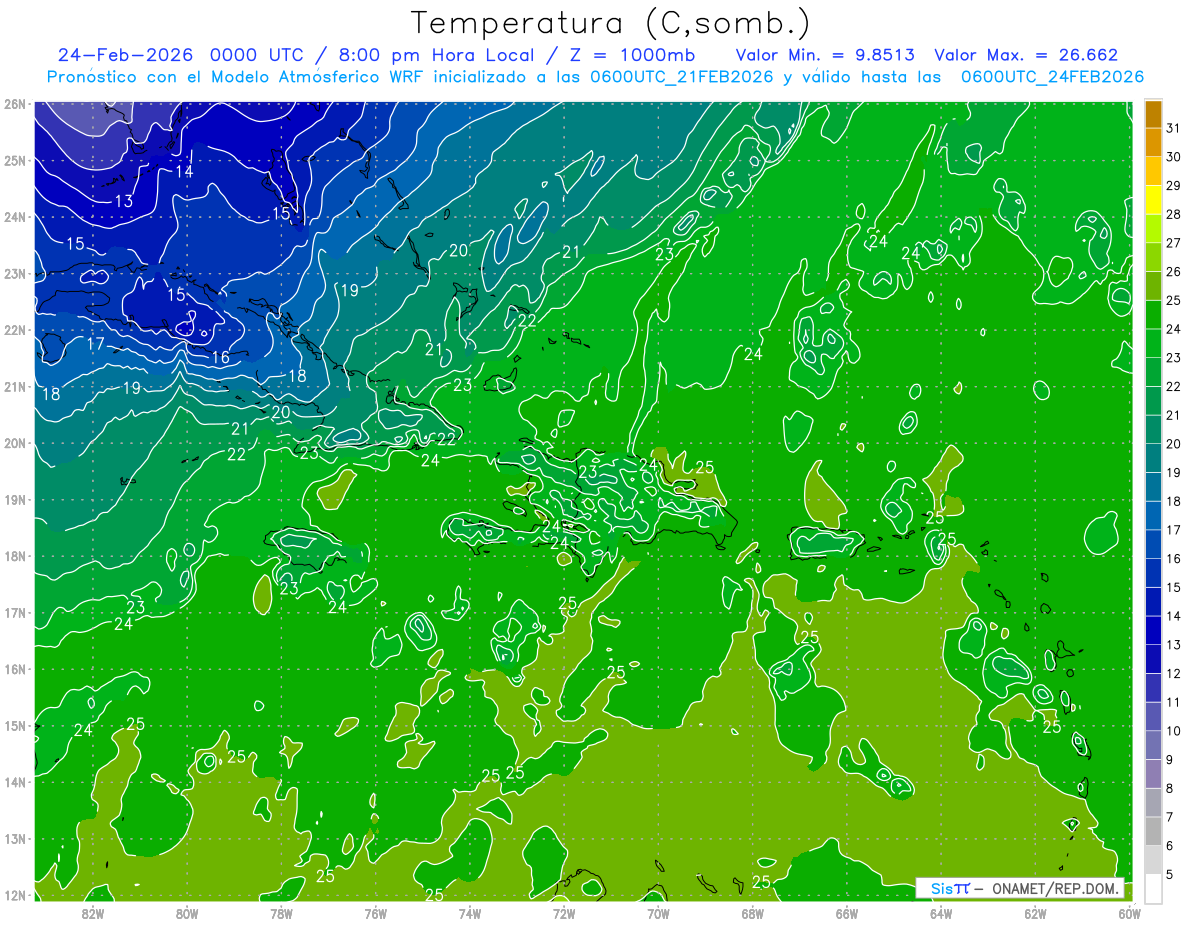This screenshot has height=927, width=1200.
Task: Click the olive-green swatch between 25 and 26
Action: (1153, 286)
